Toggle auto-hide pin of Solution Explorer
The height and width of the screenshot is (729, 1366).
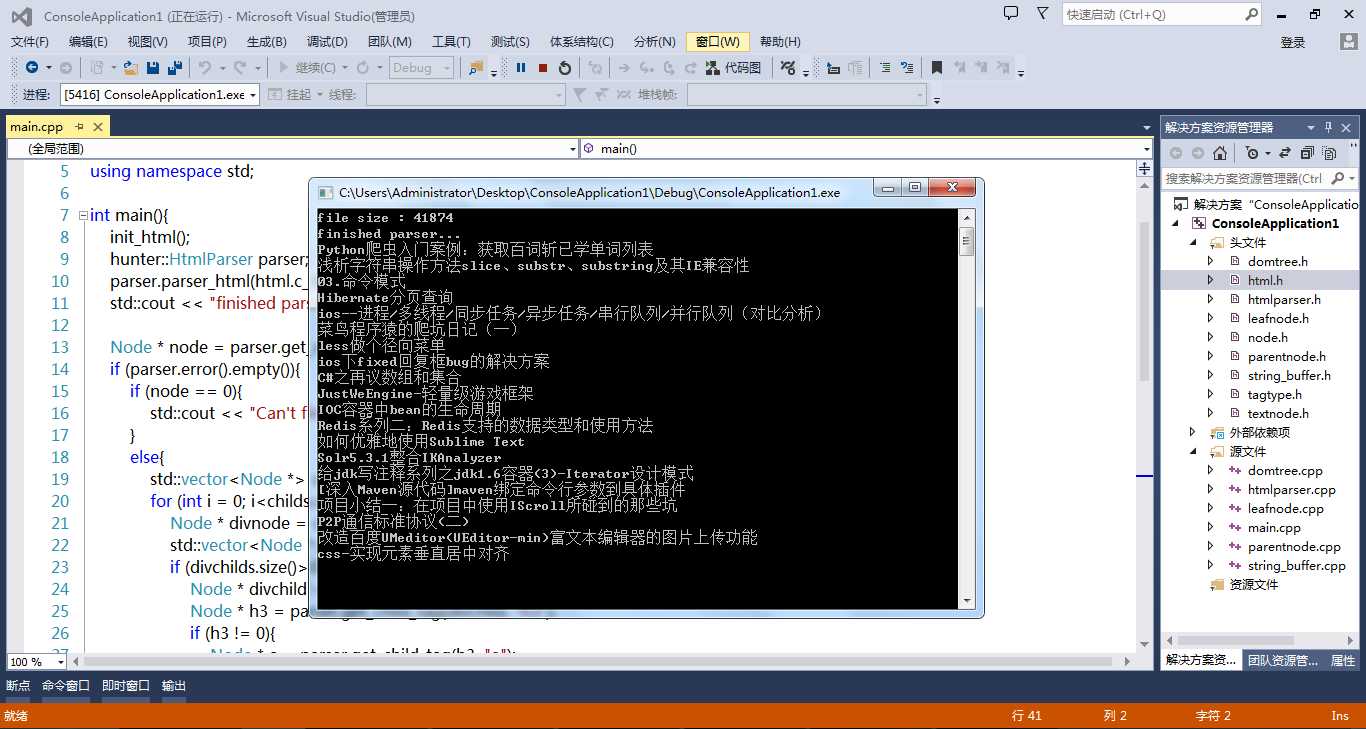click(x=1329, y=127)
